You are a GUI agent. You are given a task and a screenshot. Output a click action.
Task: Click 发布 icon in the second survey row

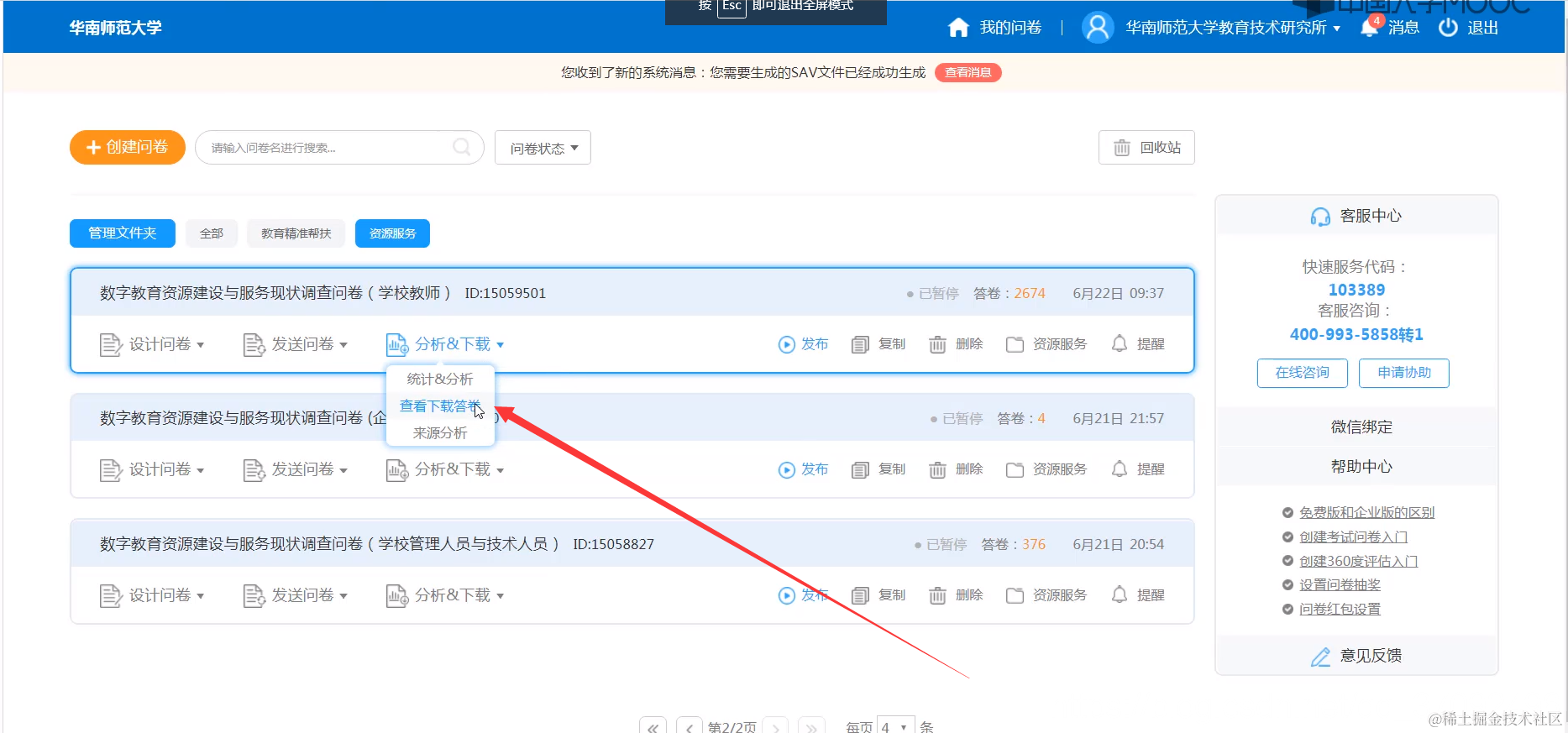click(786, 469)
